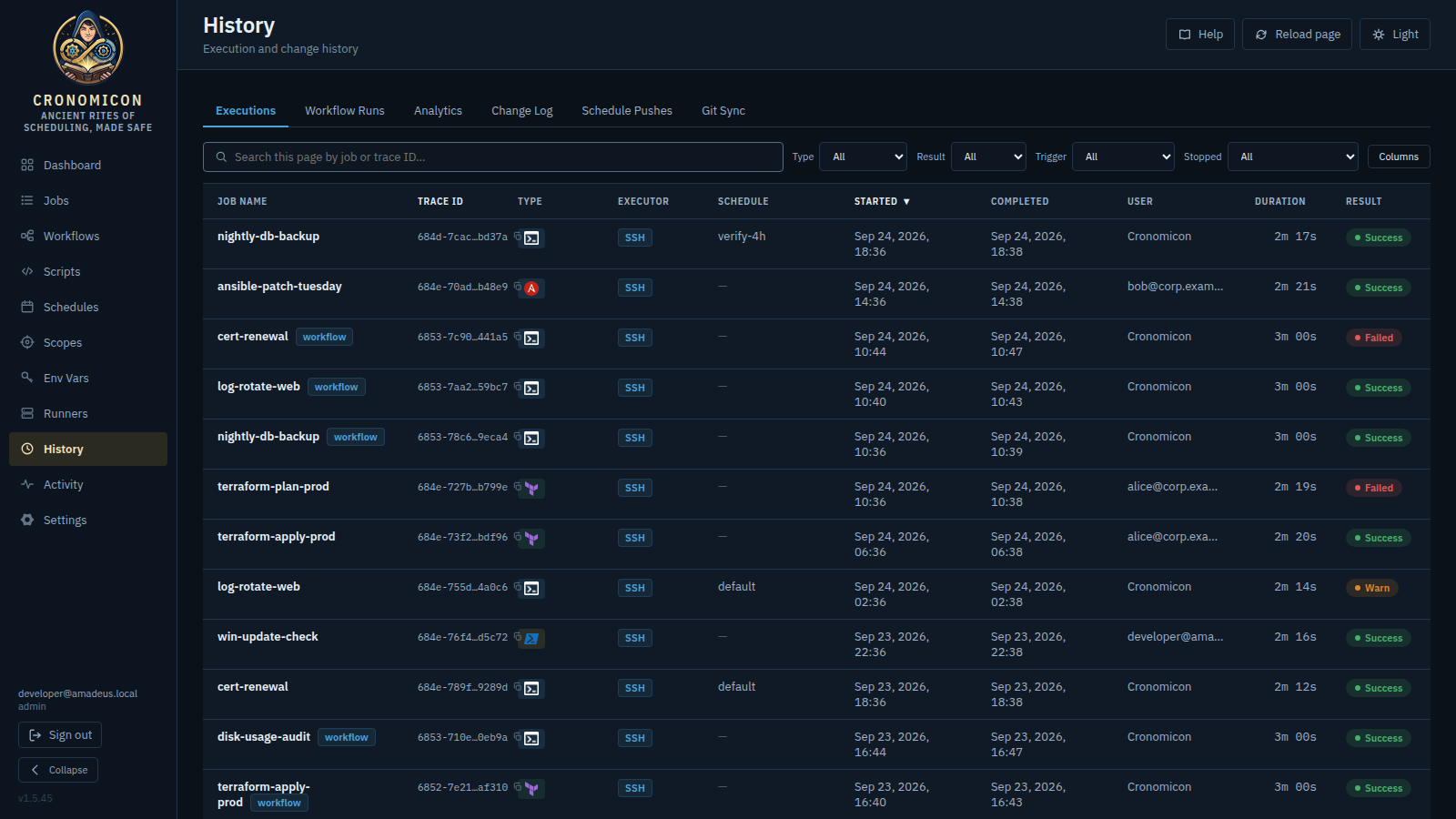The image size is (1456, 819).
Task: Open the Schedule Pushes tab
Action: [627, 110]
